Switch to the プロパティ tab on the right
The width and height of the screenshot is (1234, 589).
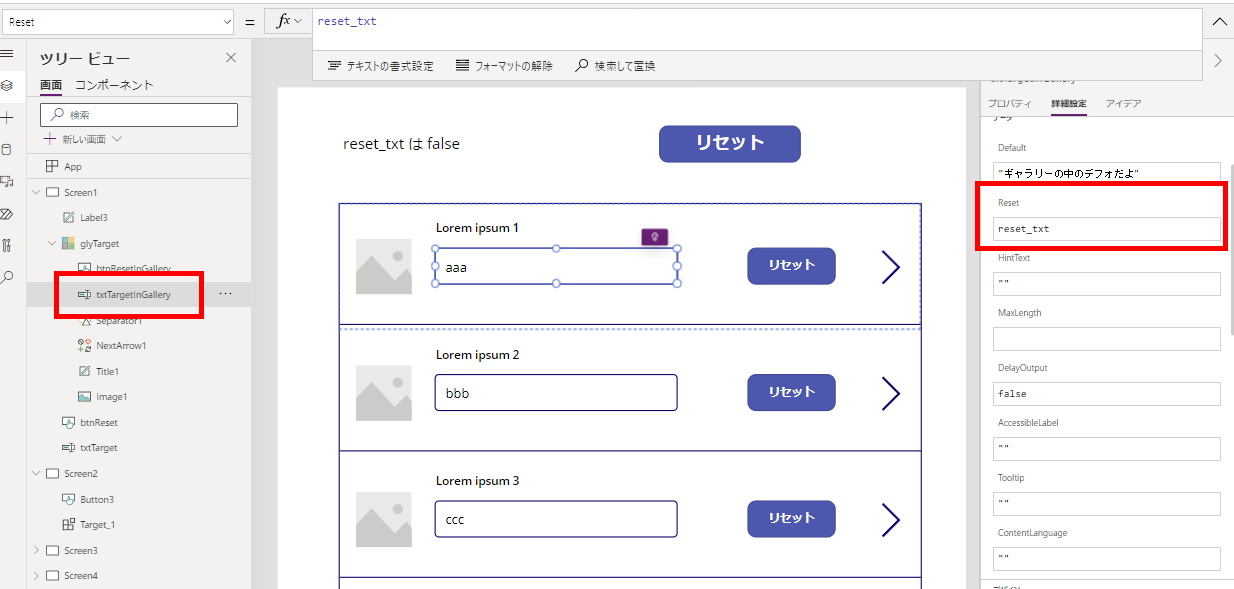(x=1009, y=102)
